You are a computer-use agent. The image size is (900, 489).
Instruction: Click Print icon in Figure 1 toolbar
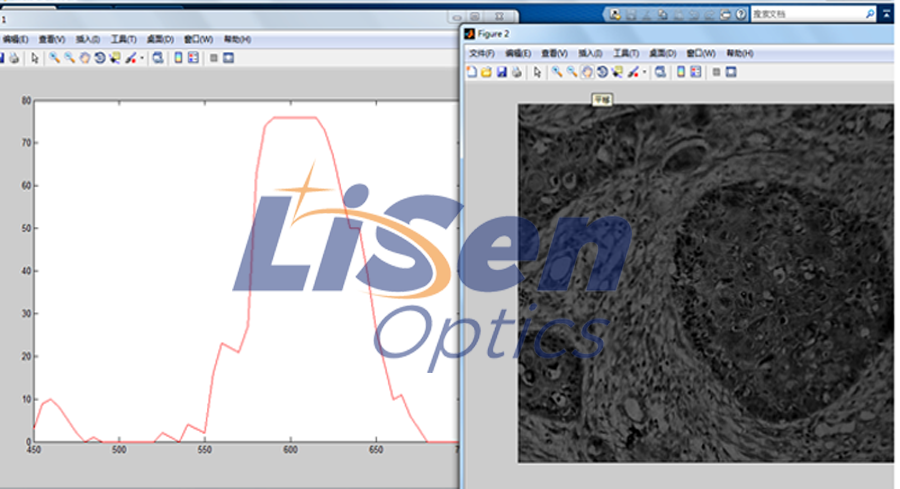[14, 58]
